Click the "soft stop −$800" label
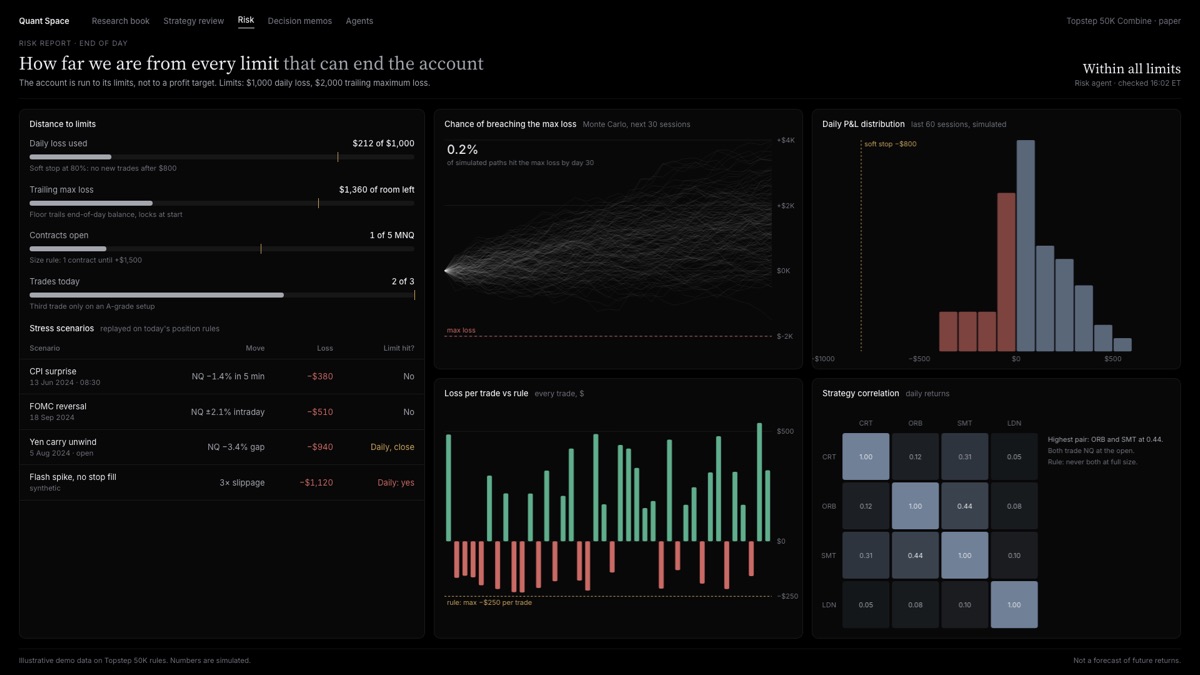This screenshot has height=675, width=1200. coord(890,144)
